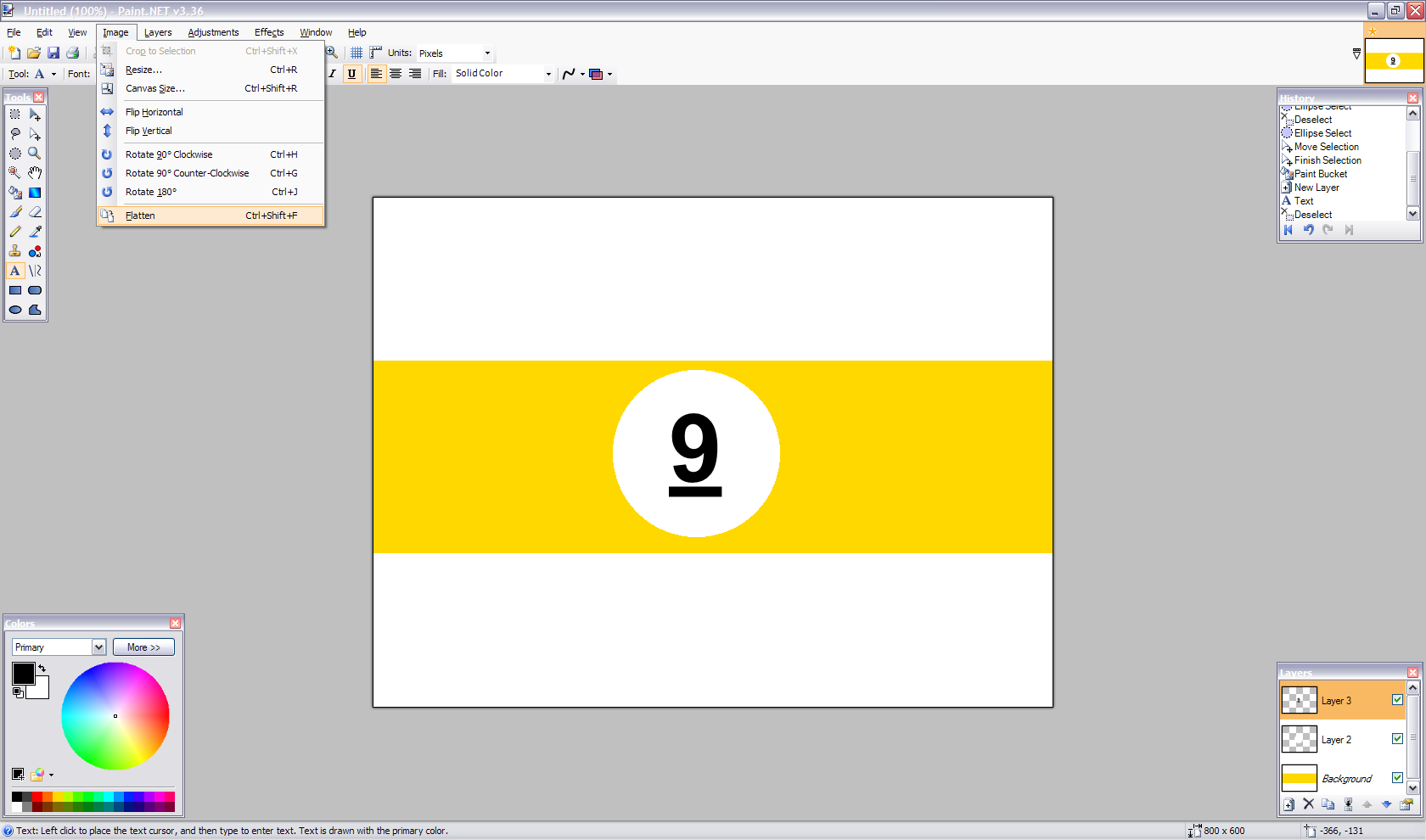The width and height of the screenshot is (1426, 840).
Task: Open the Units Pixels dropdown
Action: pyautogui.click(x=454, y=53)
